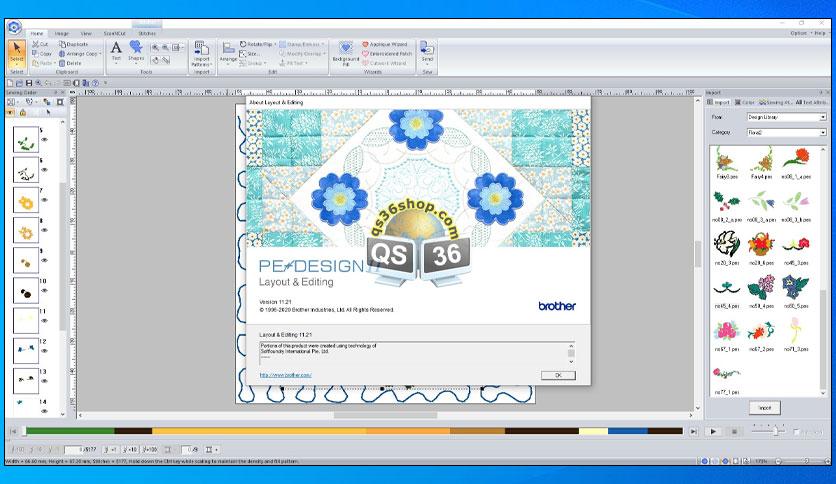Viewport: 836px width, 484px height.
Task: Click the Duplicate command
Action: click(x=74, y=44)
